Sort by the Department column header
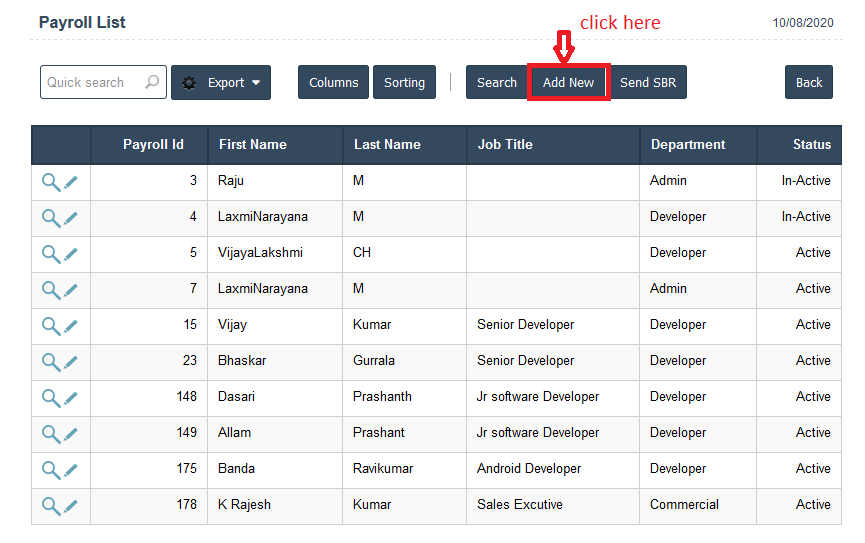 coord(687,145)
